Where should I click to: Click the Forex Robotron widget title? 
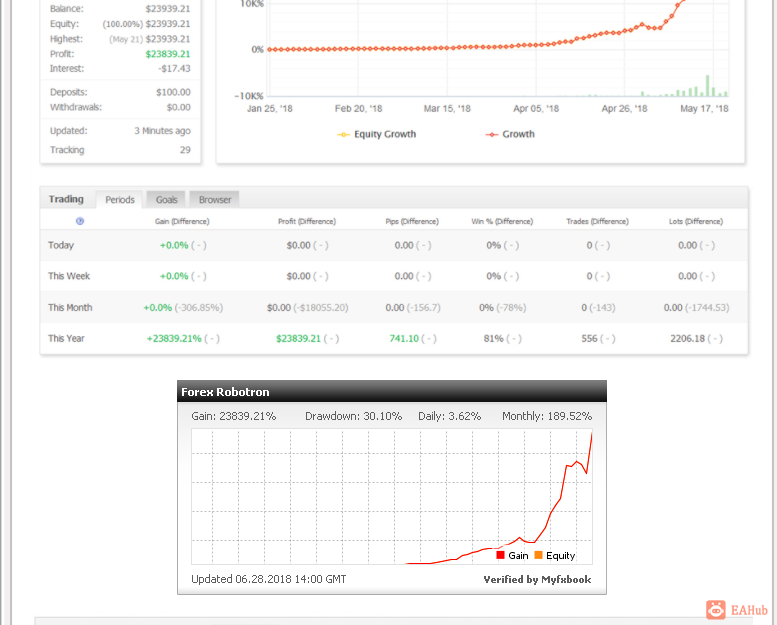point(225,392)
